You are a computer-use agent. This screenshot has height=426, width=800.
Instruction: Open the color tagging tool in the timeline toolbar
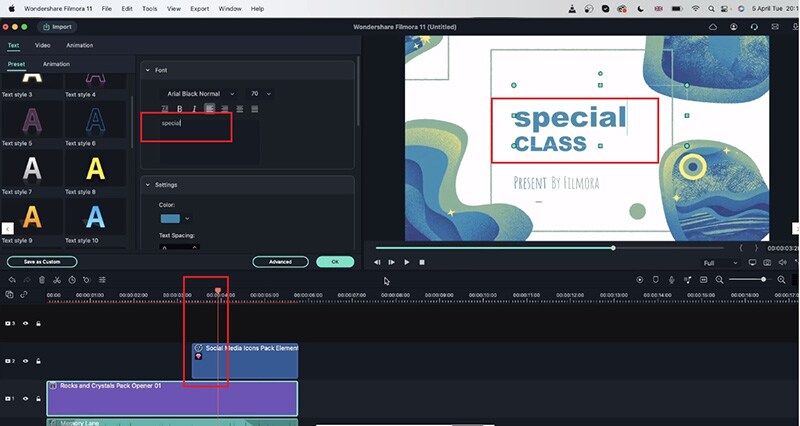[x=87, y=280]
